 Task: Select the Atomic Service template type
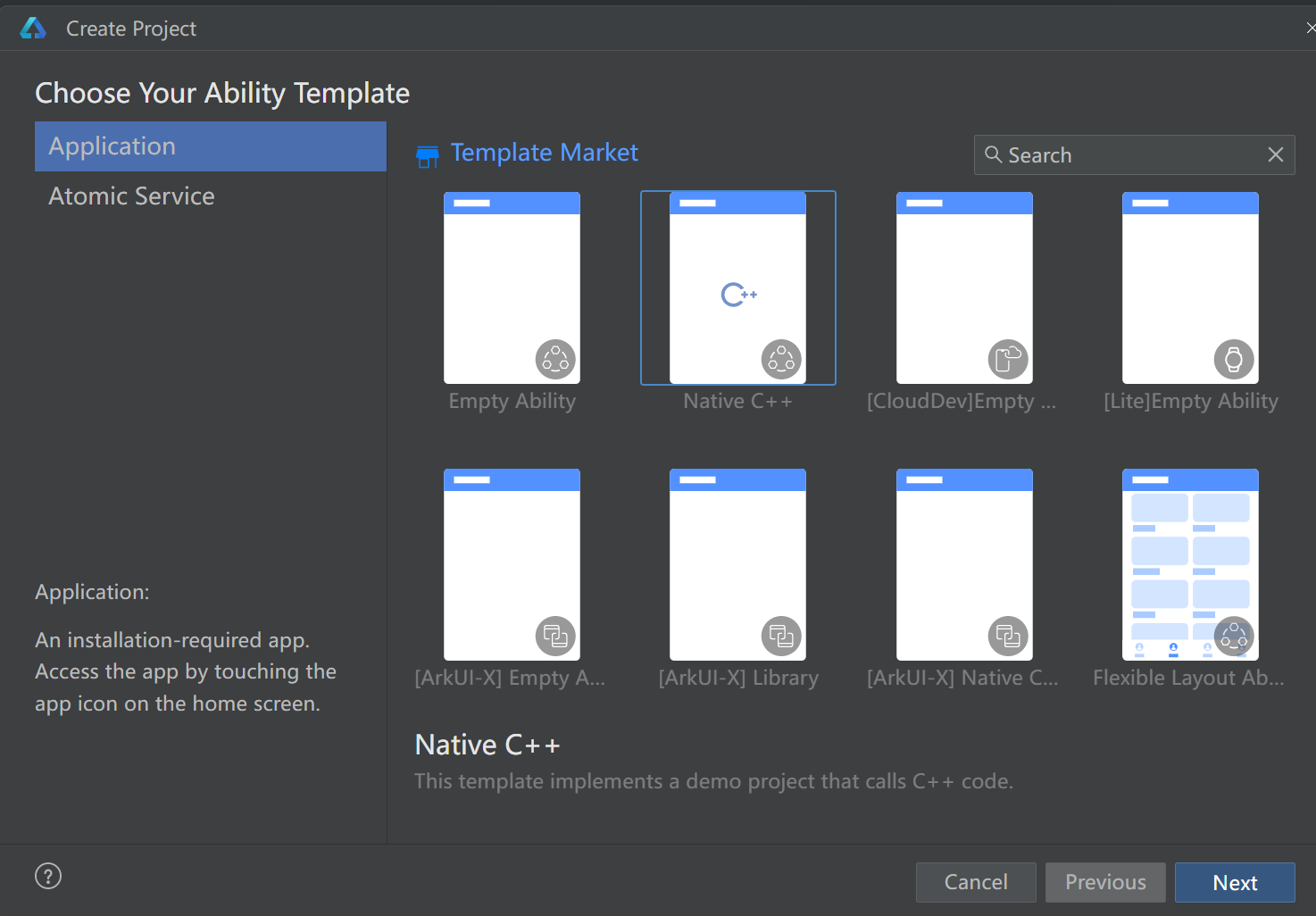point(131,196)
